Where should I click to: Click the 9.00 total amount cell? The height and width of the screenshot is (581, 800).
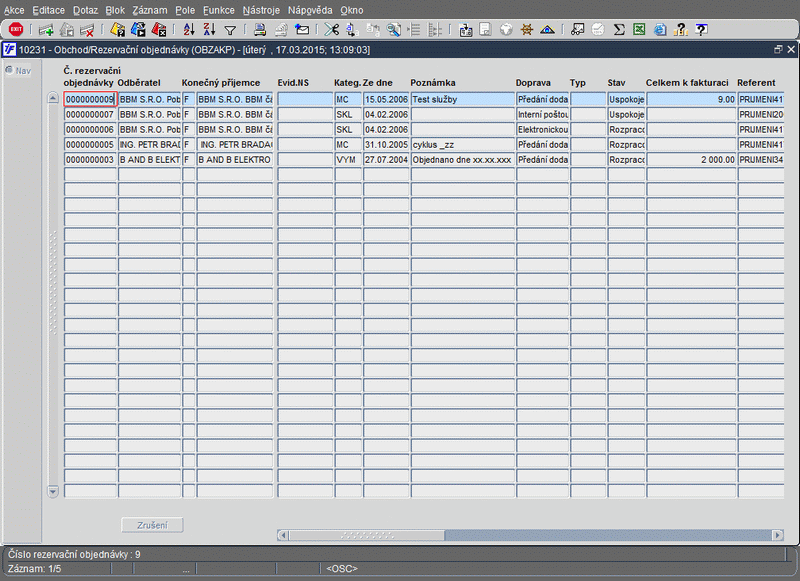[x=691, y=99]
